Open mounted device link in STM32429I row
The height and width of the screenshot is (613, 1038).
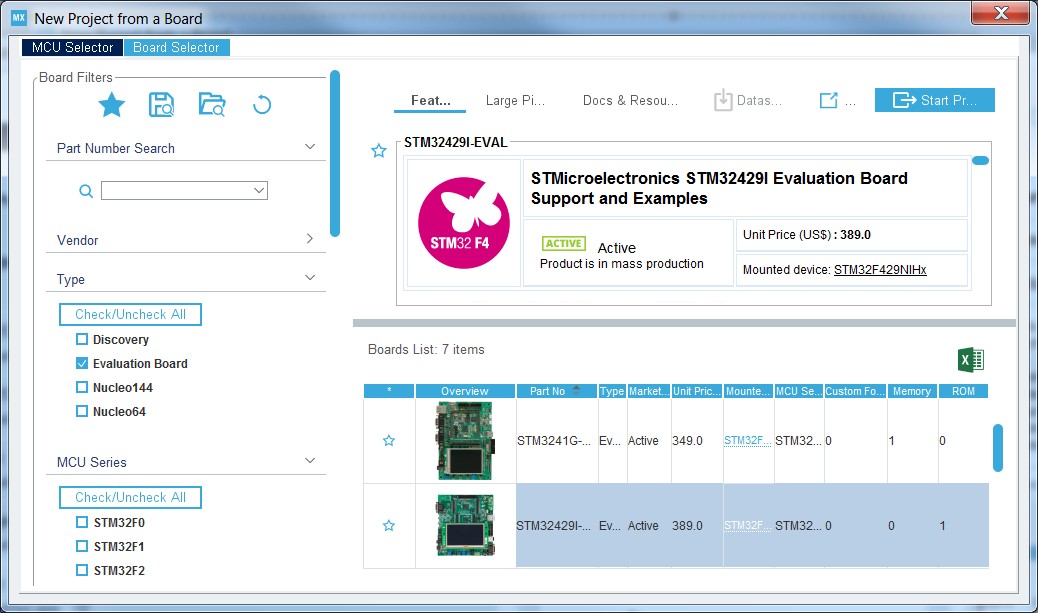pos(747,526)
